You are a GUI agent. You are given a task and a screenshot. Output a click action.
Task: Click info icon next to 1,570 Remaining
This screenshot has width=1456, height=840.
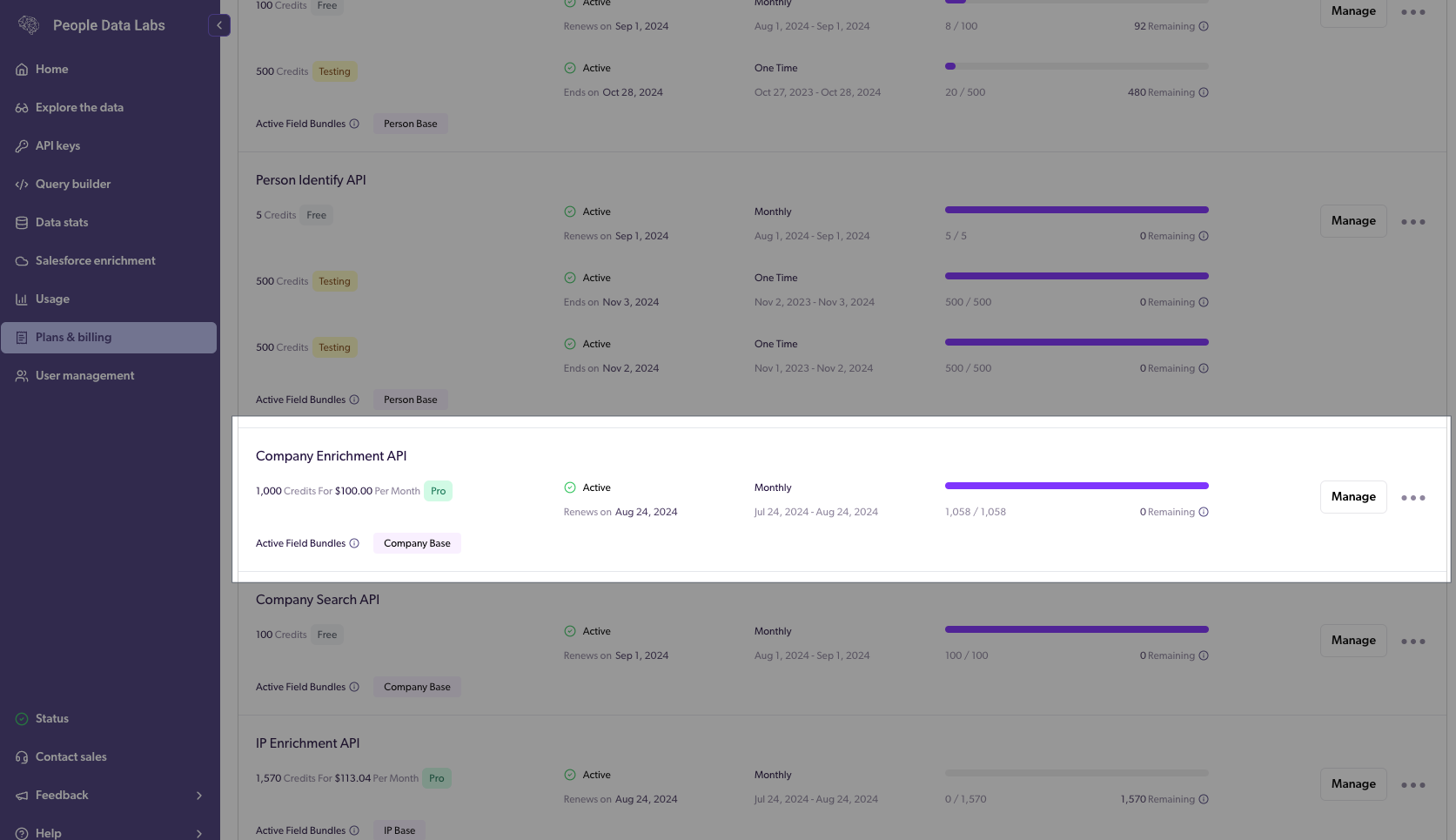tap(1204, 799)
